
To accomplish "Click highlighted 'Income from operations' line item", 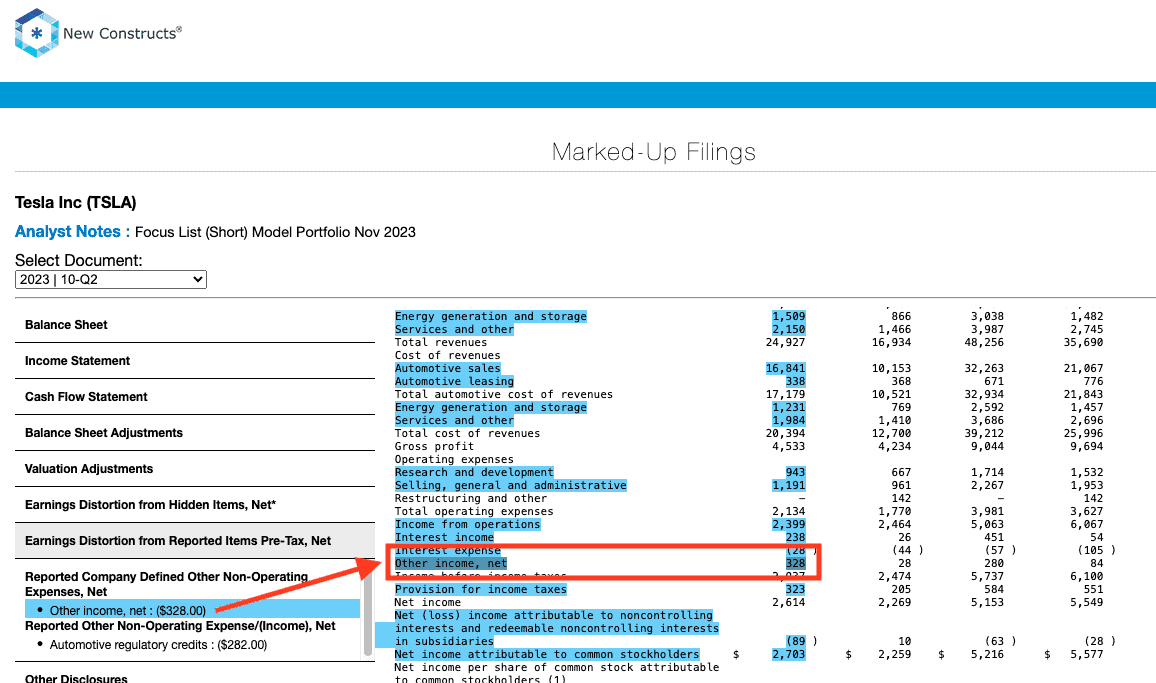I will [467, 524].
